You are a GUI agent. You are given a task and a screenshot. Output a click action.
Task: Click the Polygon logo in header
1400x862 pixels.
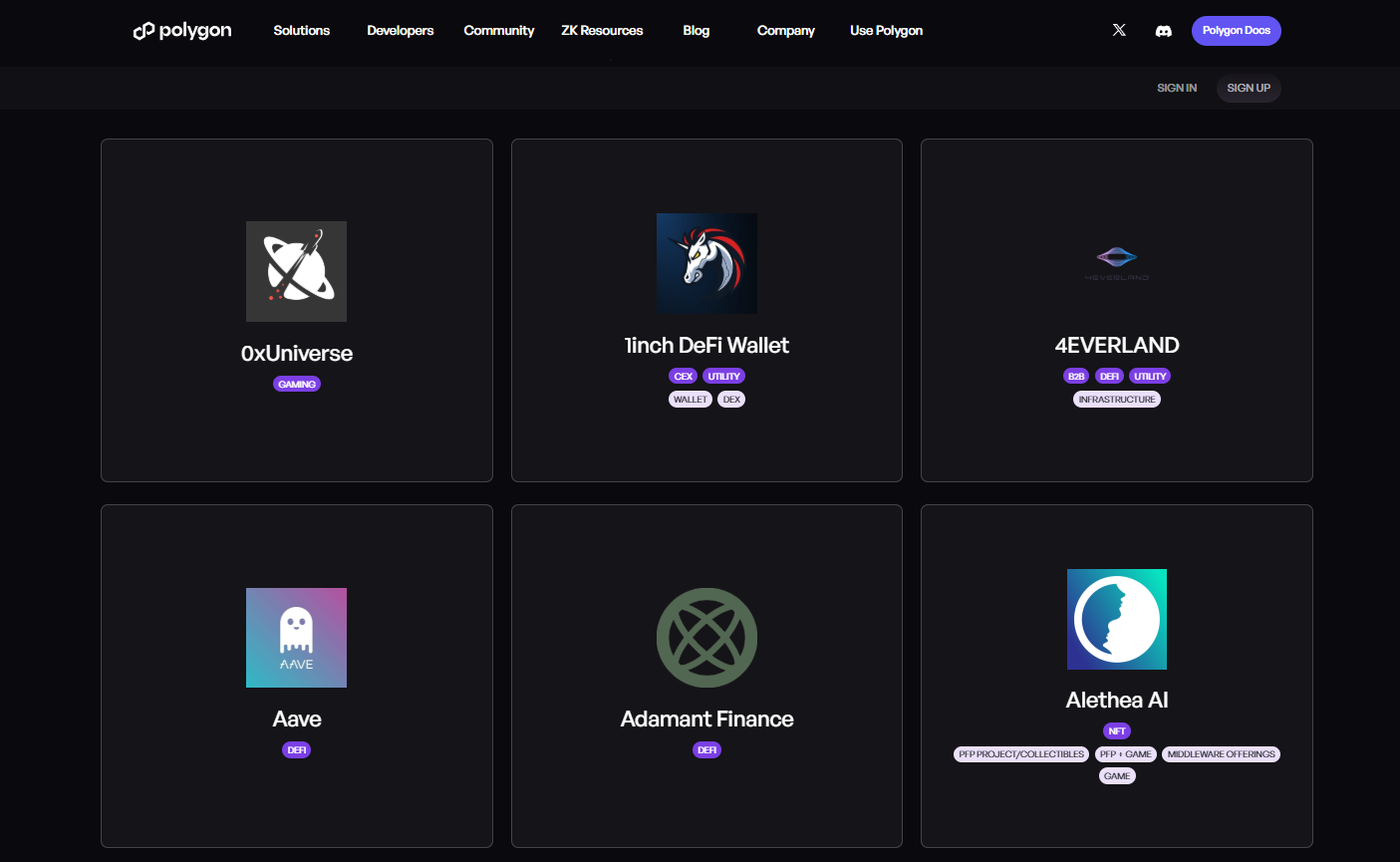pos(182,31)
